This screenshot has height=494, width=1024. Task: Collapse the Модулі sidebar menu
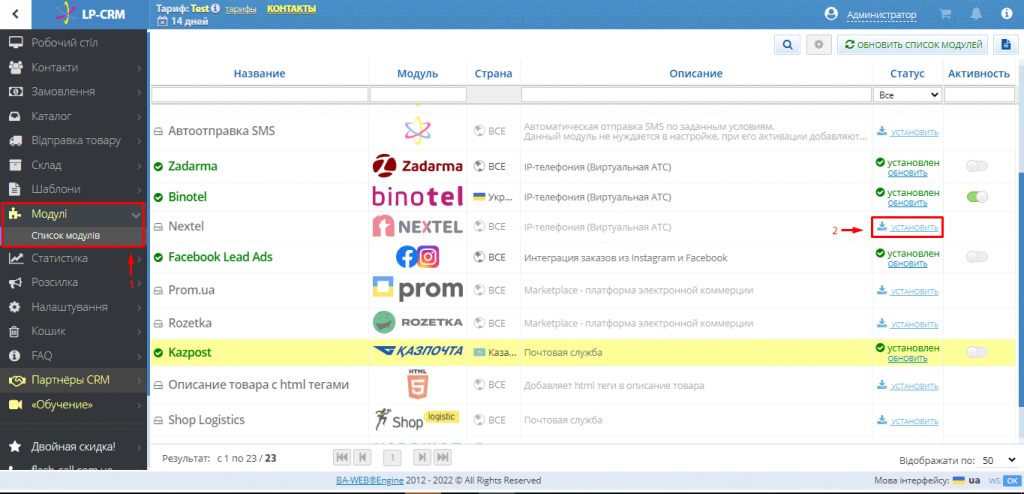point(72,214)
